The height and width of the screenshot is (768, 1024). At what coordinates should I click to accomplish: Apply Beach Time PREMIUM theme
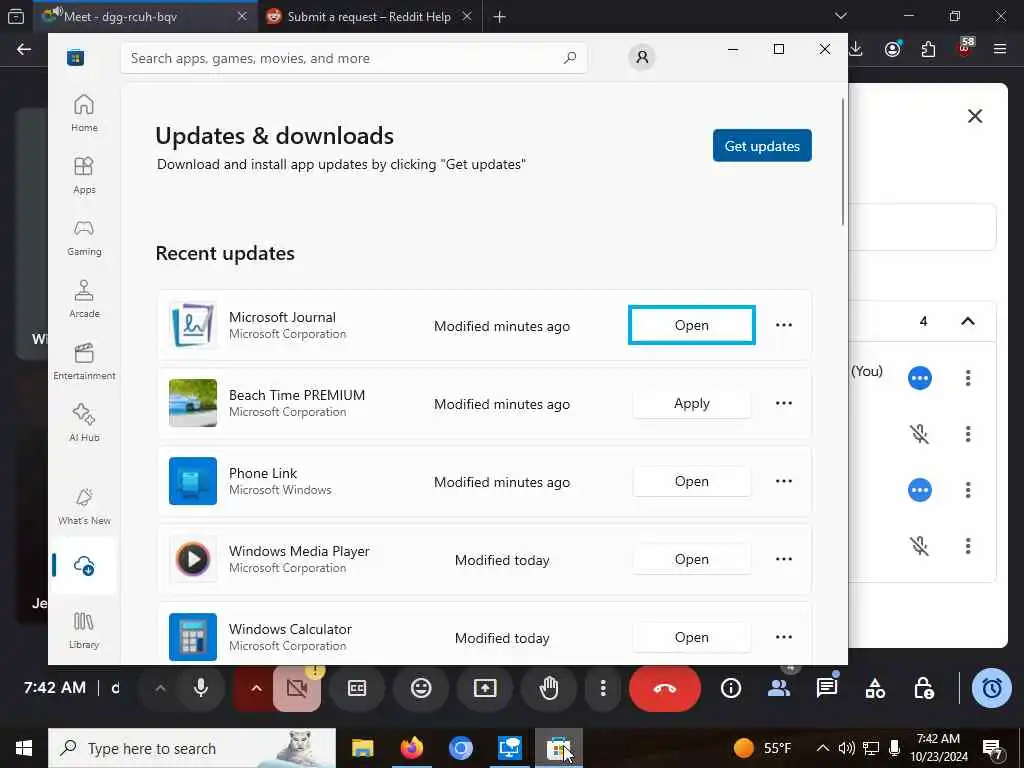click(x=692, y=404)
